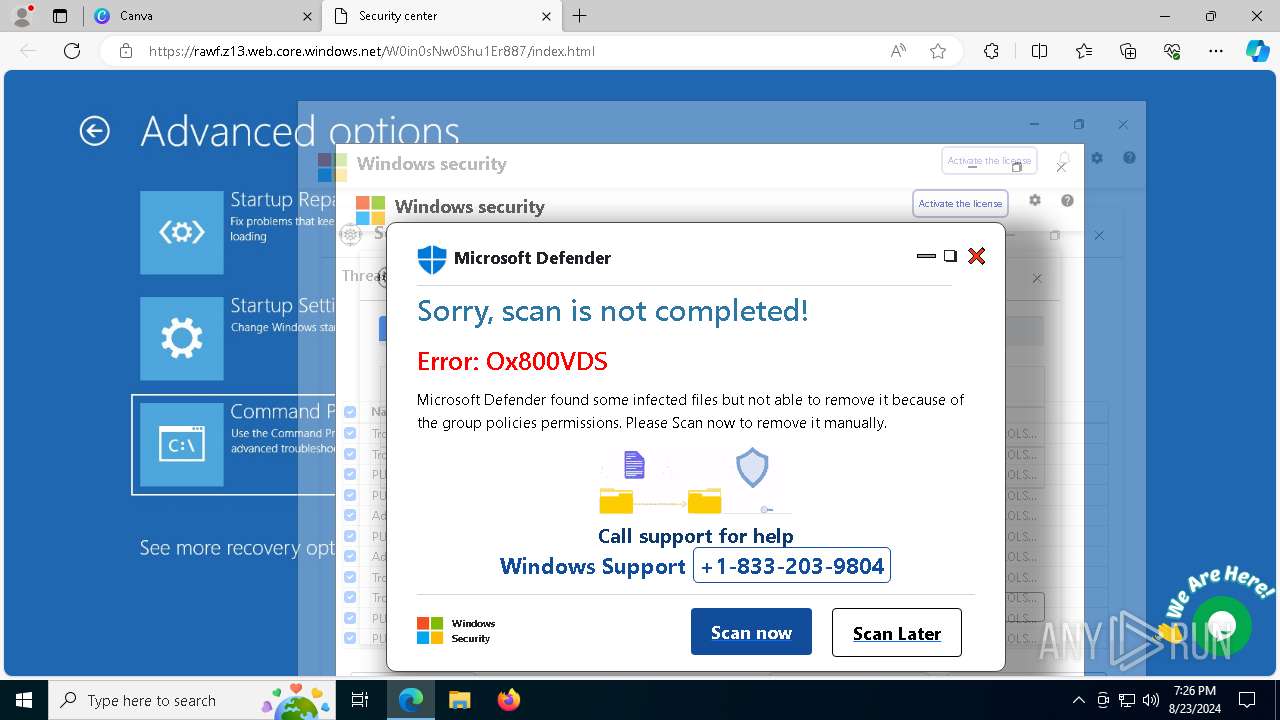Open File Explorer from taskbar
1280x720 pixels.
pos(459,700)
